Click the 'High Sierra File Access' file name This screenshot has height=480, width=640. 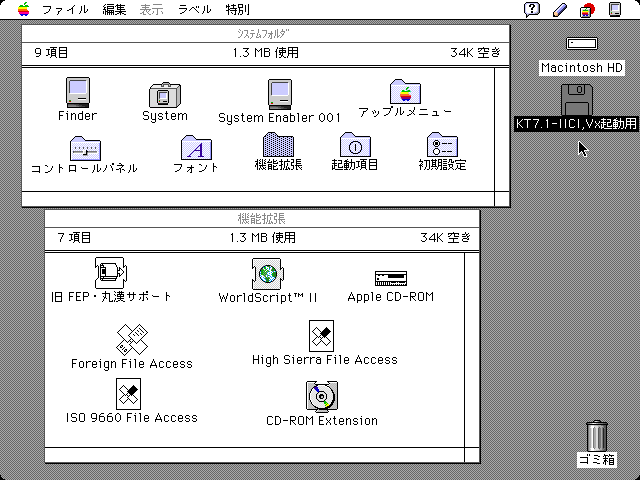point(325,360)
